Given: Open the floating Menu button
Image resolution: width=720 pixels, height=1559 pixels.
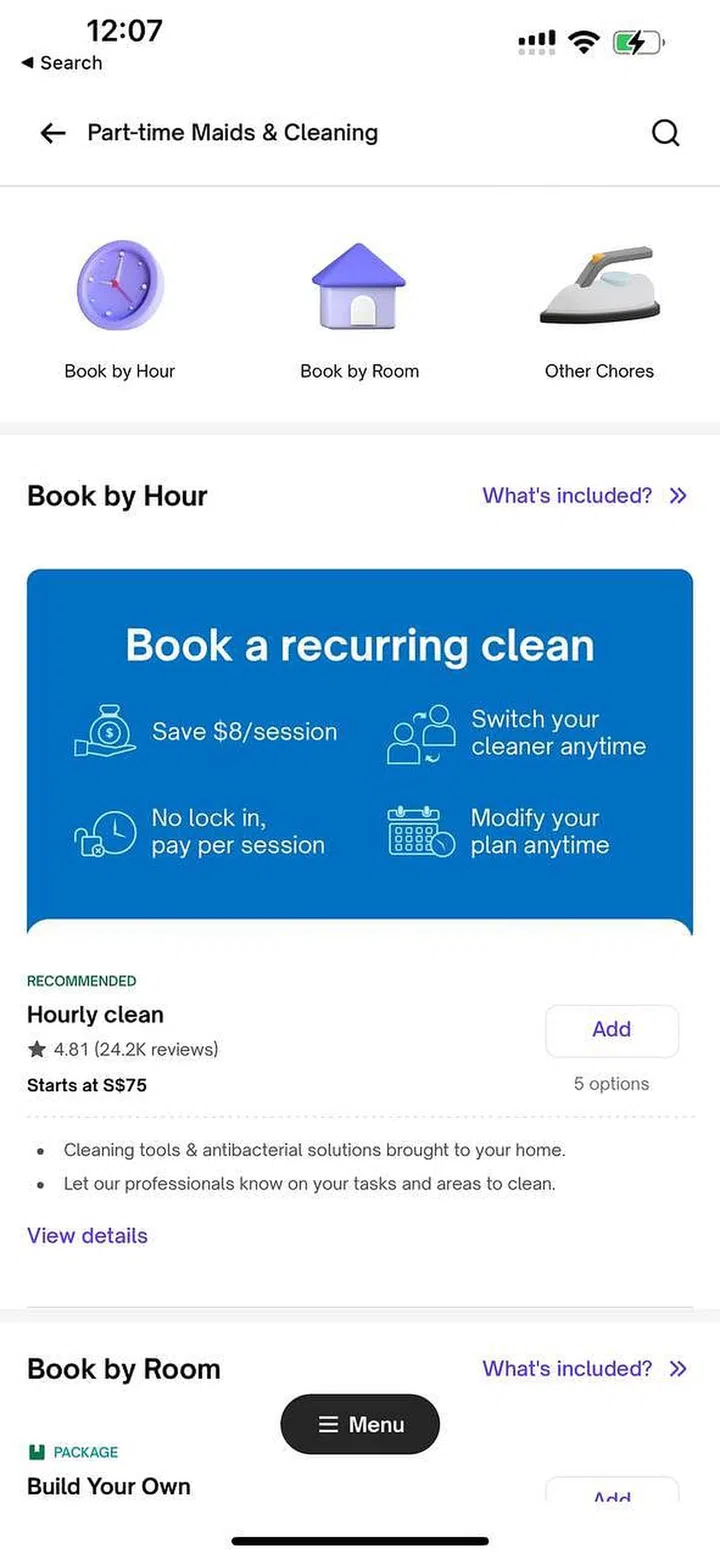Looking at the screenshot, I should click(x=360, y=1424).
